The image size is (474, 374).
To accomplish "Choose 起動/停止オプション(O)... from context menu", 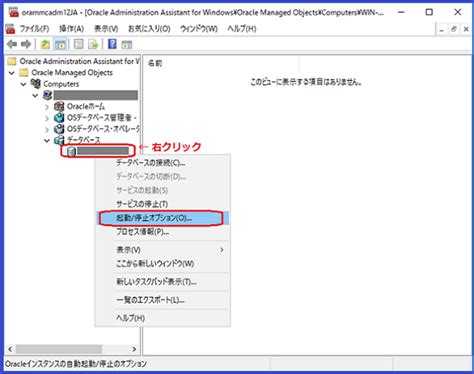I will click(x=163, y=218).
